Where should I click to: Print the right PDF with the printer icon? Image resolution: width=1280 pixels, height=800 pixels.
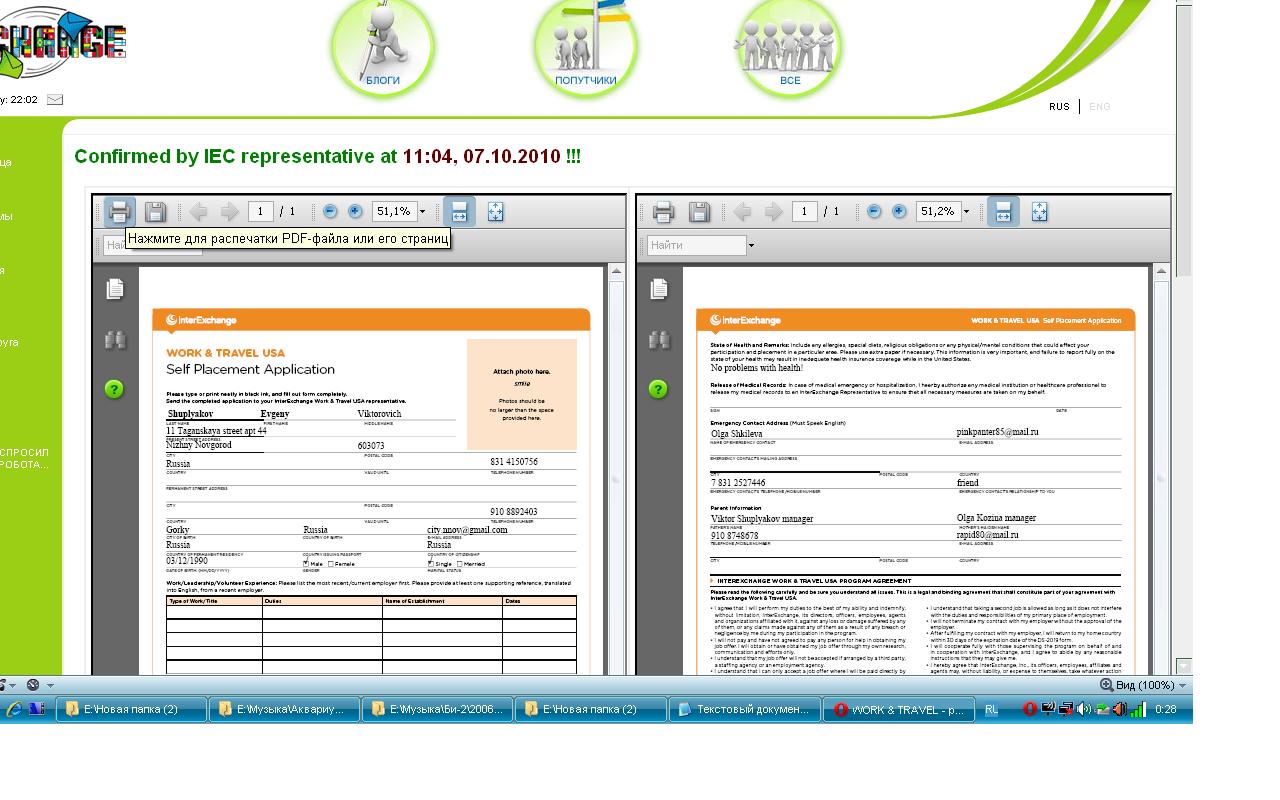coord(663,211)
